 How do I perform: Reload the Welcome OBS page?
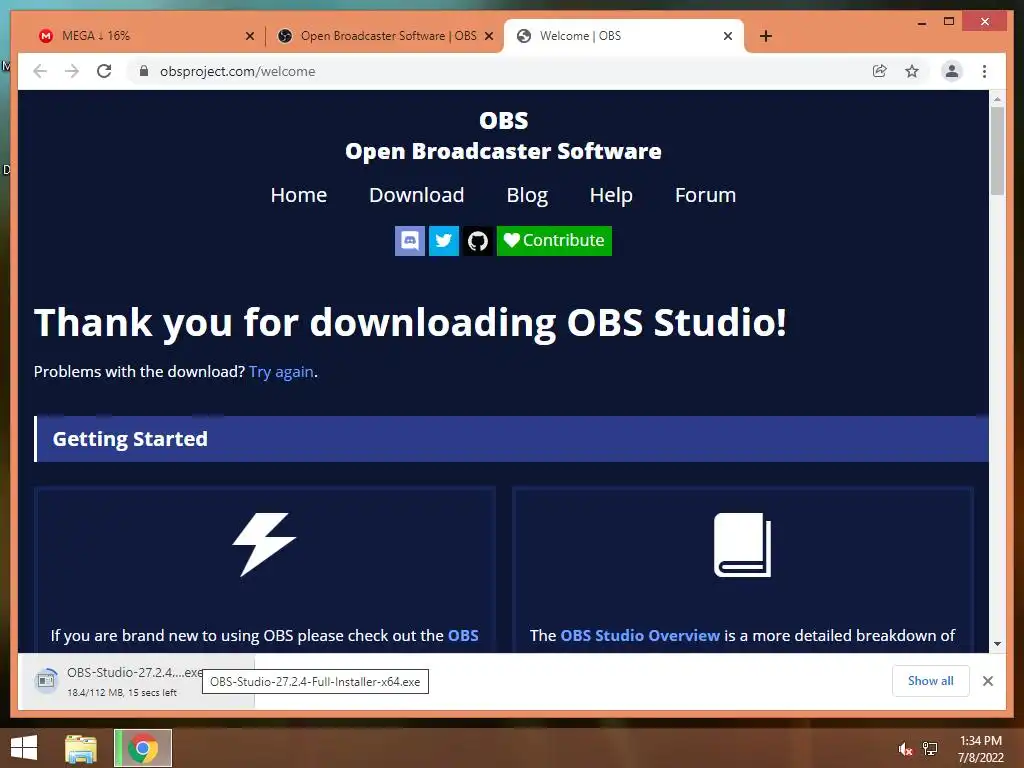[104, 71]
